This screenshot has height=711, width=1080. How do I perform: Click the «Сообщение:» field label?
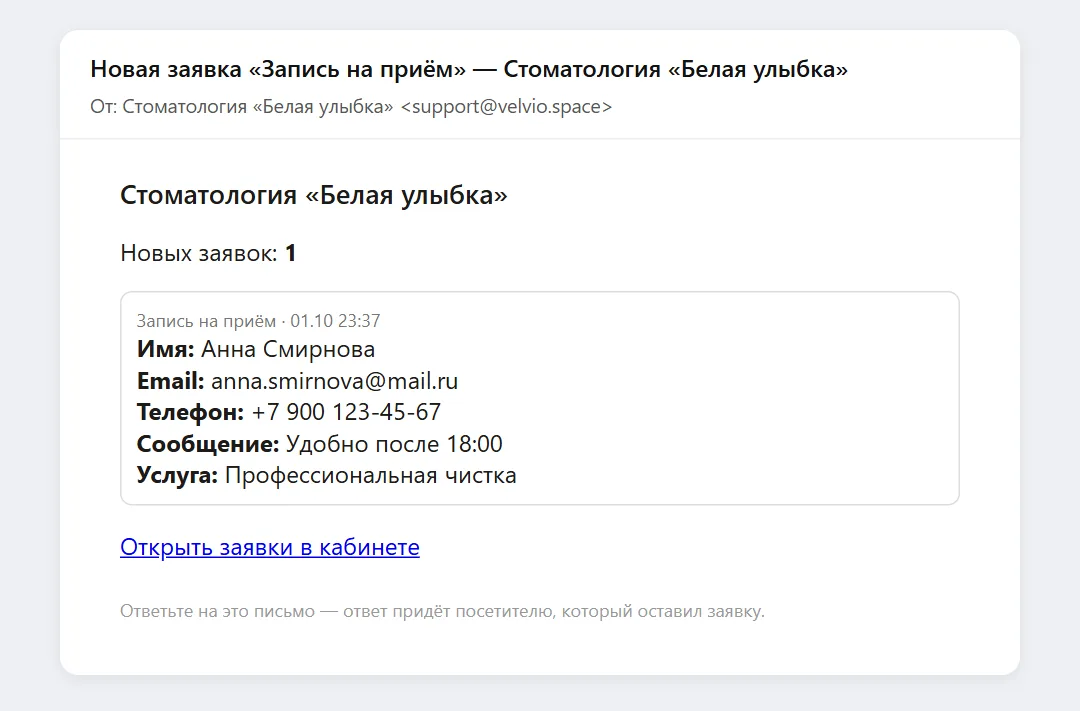click(207, 444)
